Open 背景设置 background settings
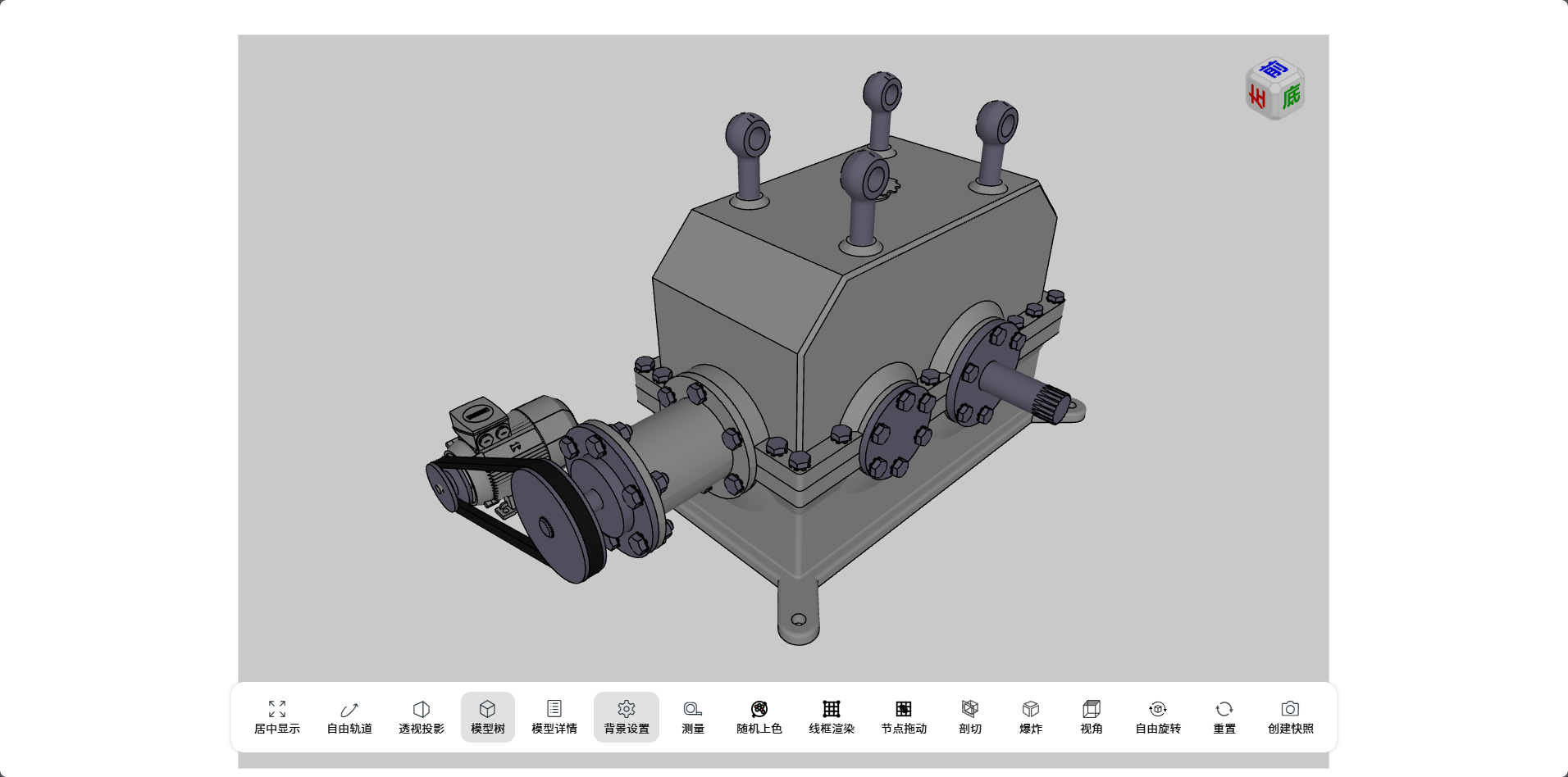 click(627, 716)
